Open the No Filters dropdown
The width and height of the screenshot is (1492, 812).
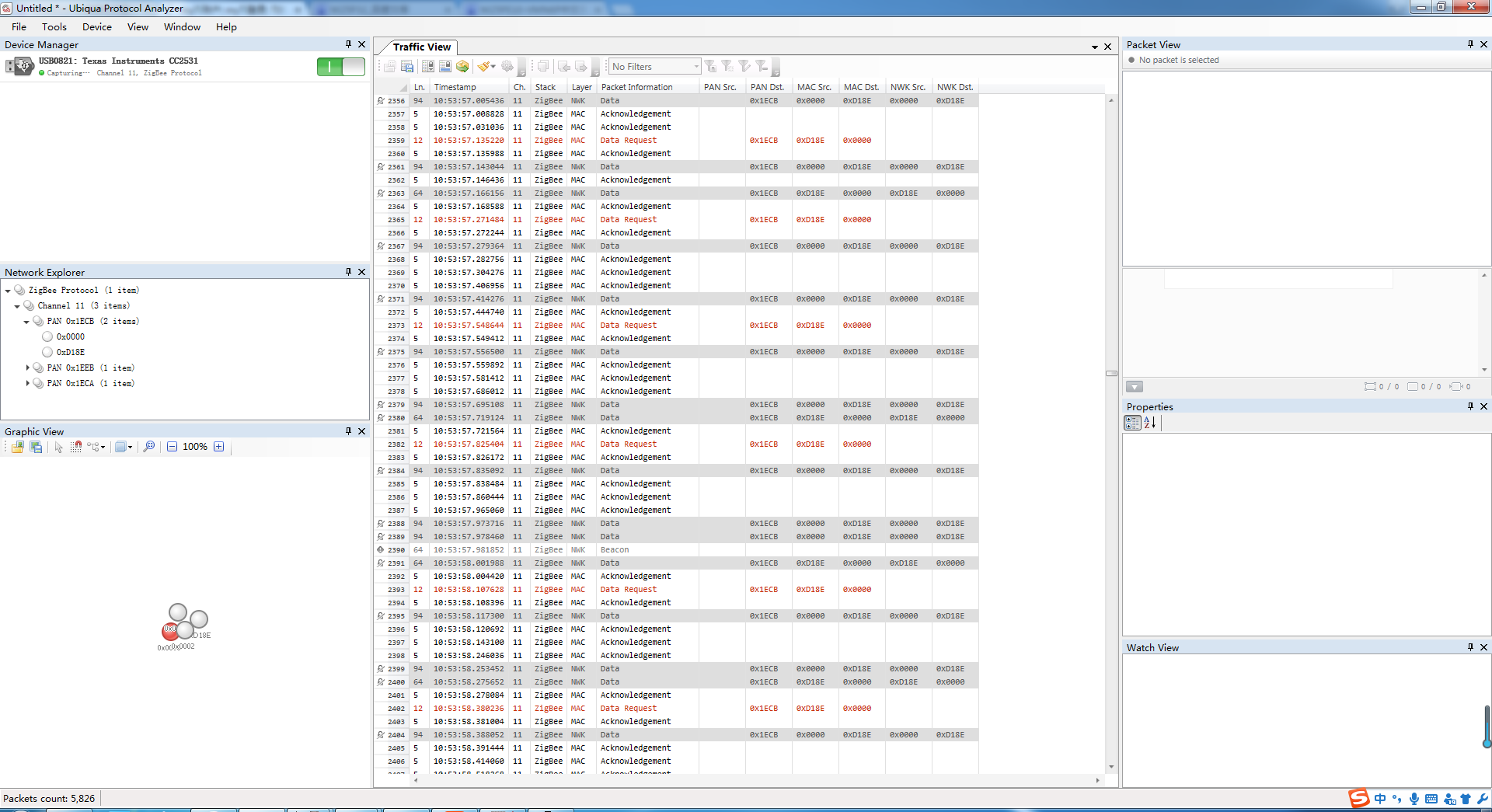[x=695, y=67]
